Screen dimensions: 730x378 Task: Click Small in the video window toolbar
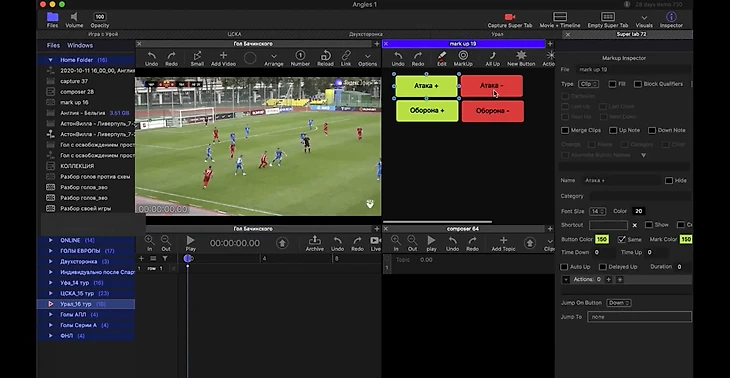coord(197,59)
